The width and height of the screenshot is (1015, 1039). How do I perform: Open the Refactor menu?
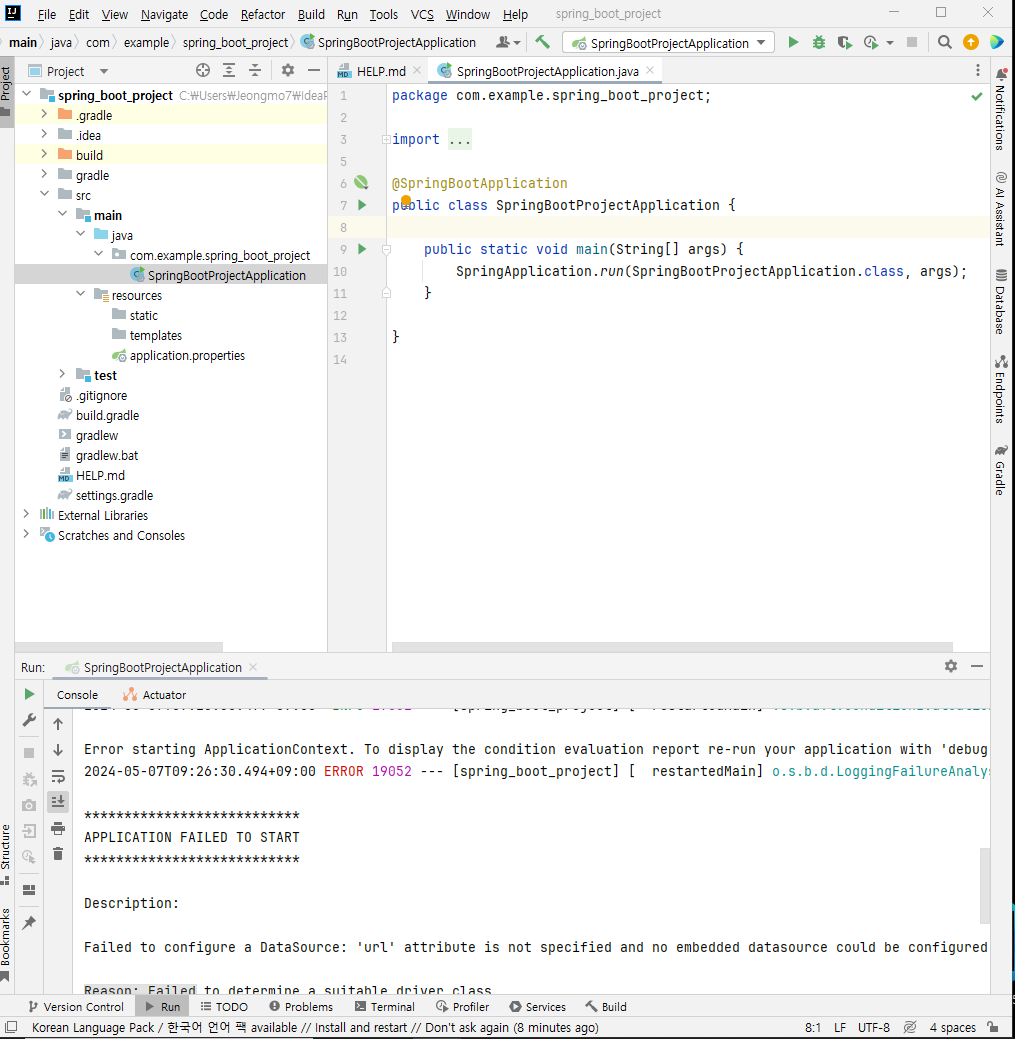pos(262,14)
